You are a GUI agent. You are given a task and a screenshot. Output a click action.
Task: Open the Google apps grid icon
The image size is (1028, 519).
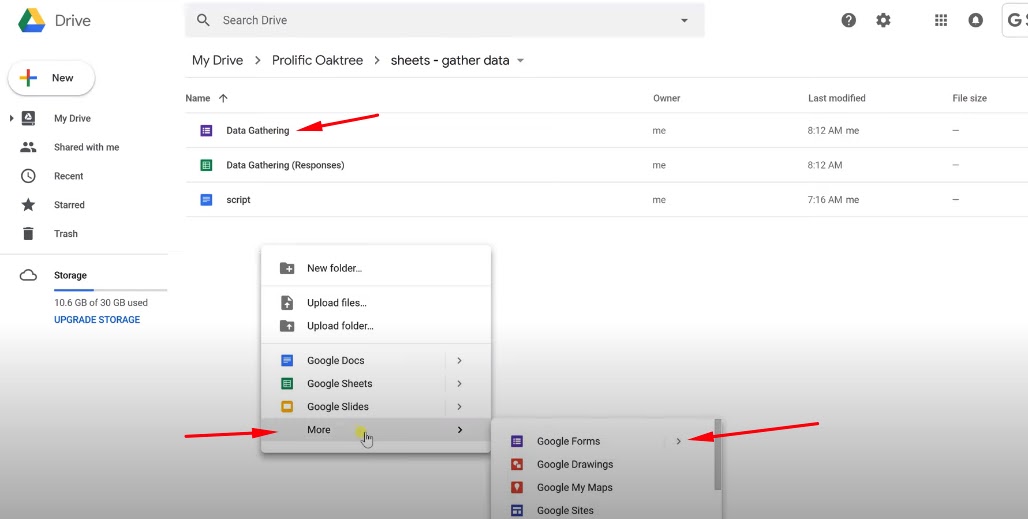pos(941,20)
